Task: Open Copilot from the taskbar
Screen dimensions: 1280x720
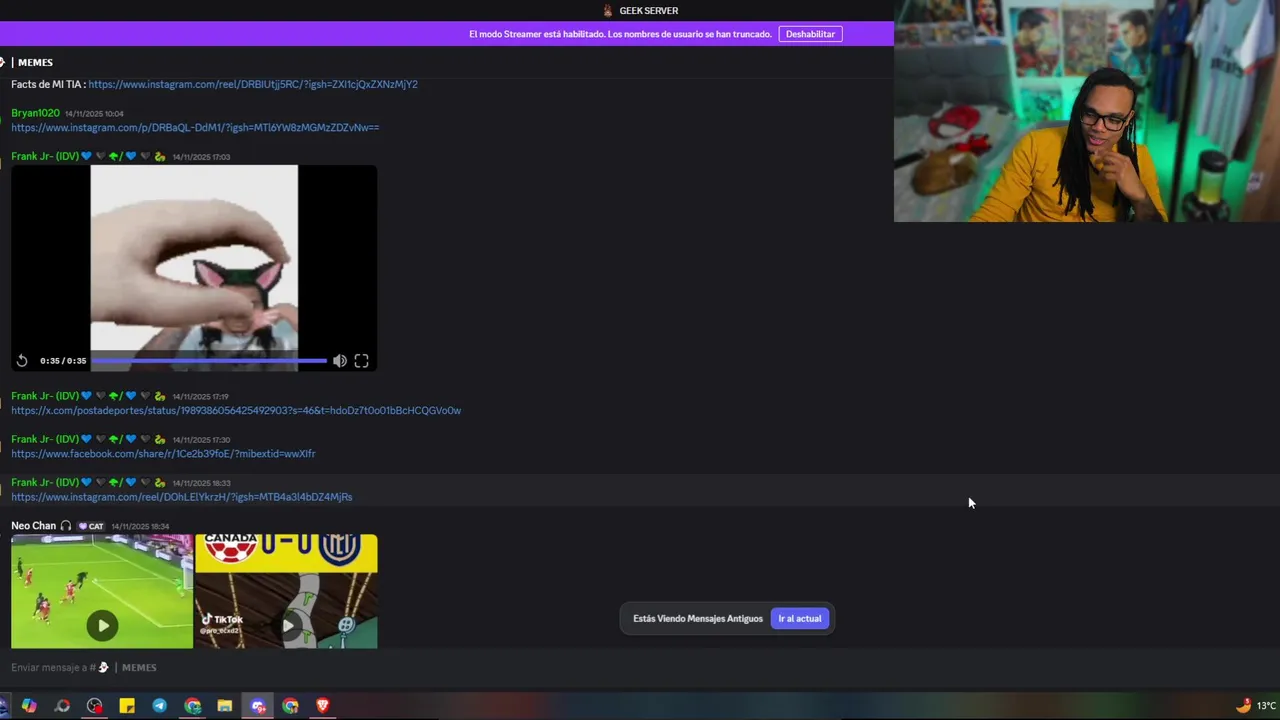Action: click(29, 706)
